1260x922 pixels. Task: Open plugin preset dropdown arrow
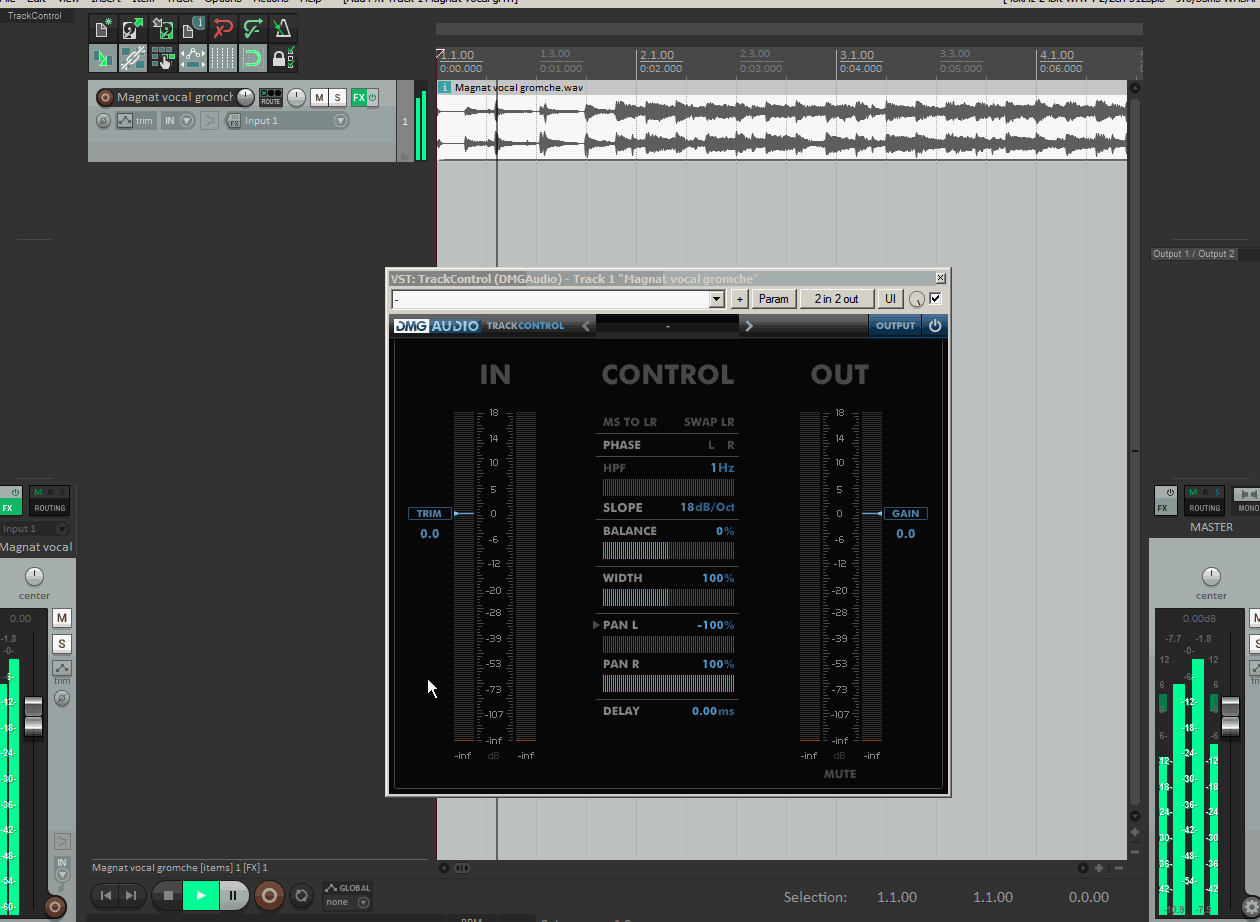(x=716, y=299)
